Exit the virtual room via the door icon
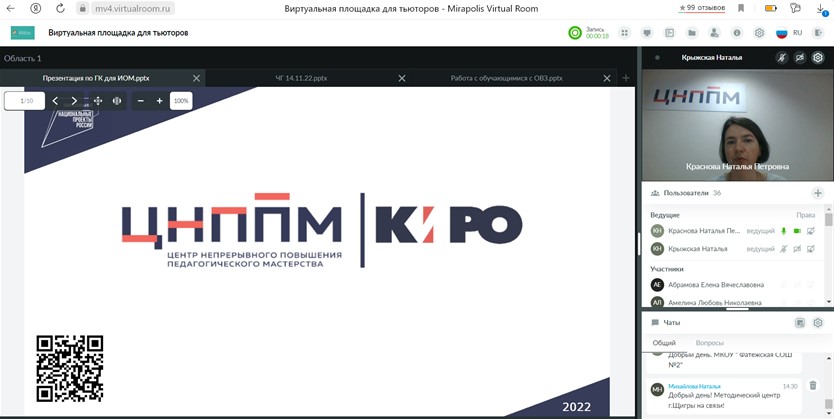 818,33
